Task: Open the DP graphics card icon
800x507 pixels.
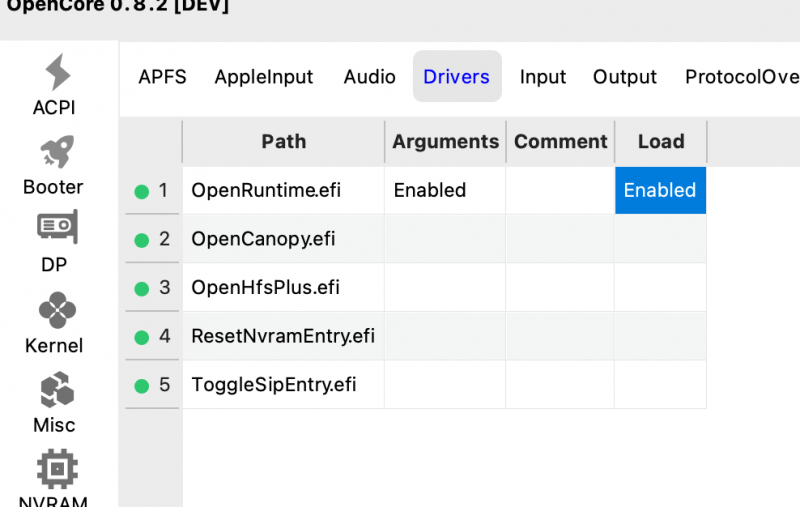Action: (x=57, y=228)
